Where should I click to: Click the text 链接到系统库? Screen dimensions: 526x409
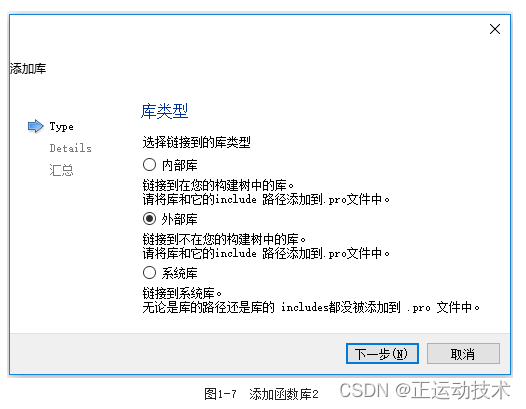(x=182, y=293)
